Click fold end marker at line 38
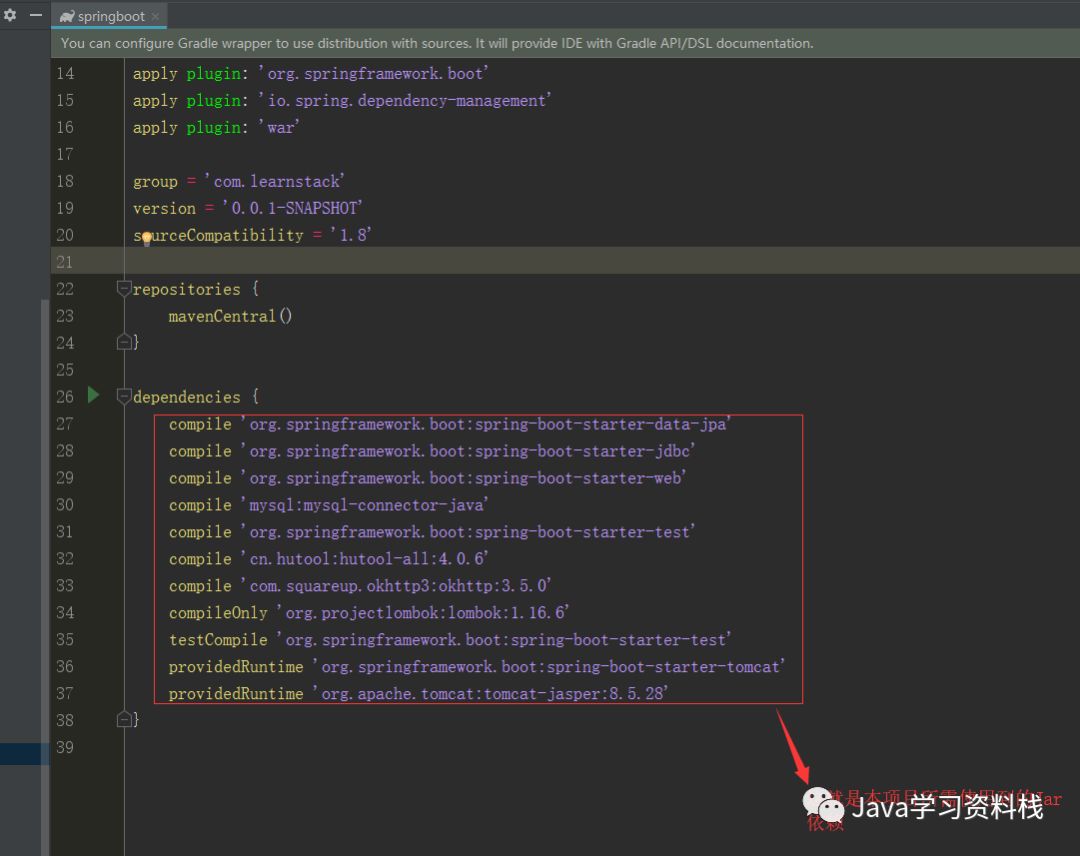 [x=124, y=720]
